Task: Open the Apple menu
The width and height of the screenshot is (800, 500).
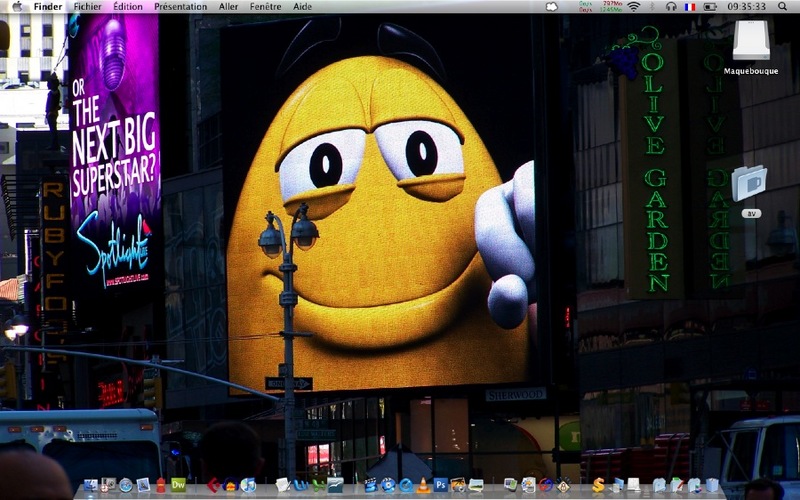Action: click(17, 6)
